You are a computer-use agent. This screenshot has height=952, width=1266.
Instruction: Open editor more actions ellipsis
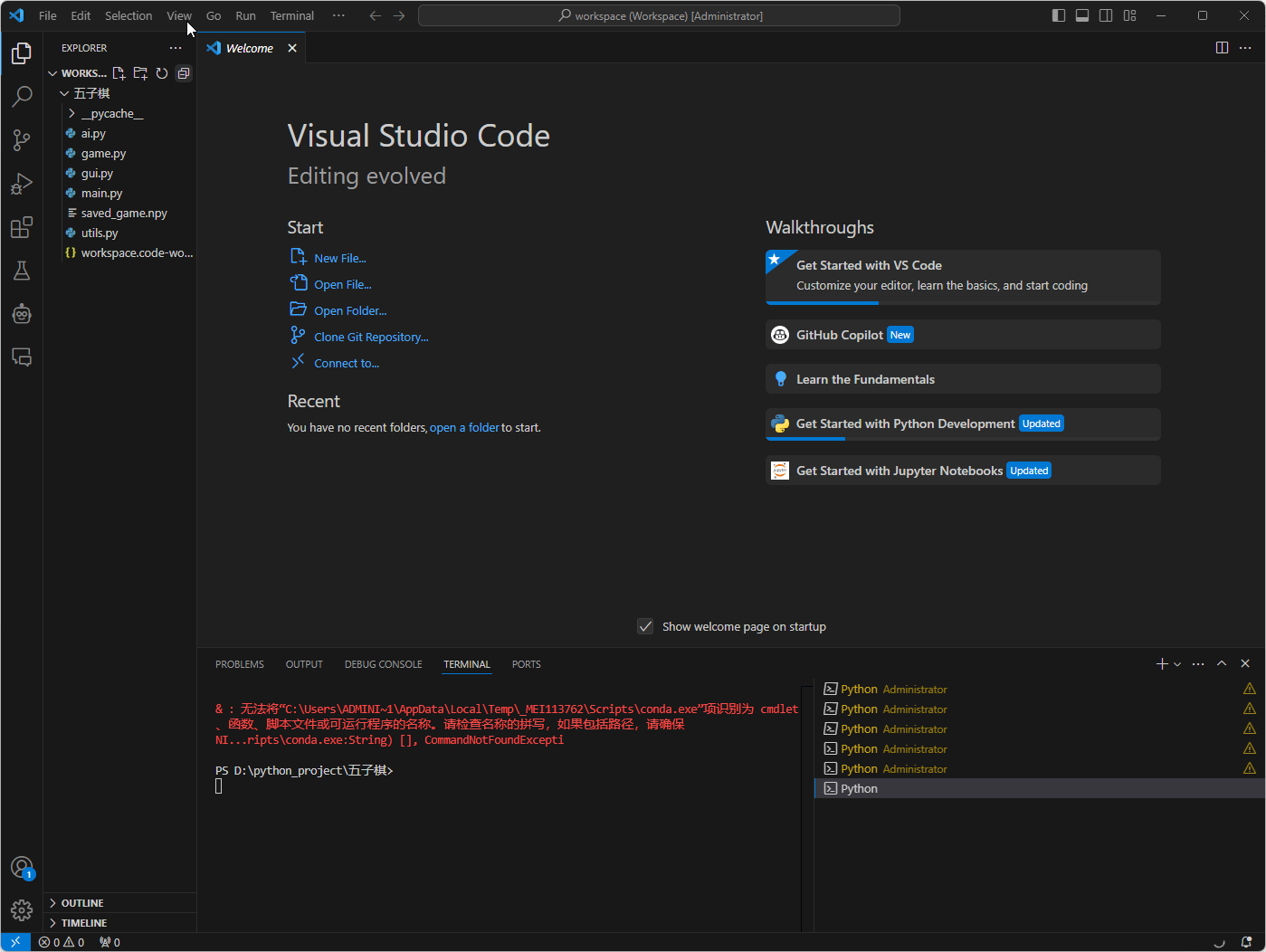pos(1245,48)
